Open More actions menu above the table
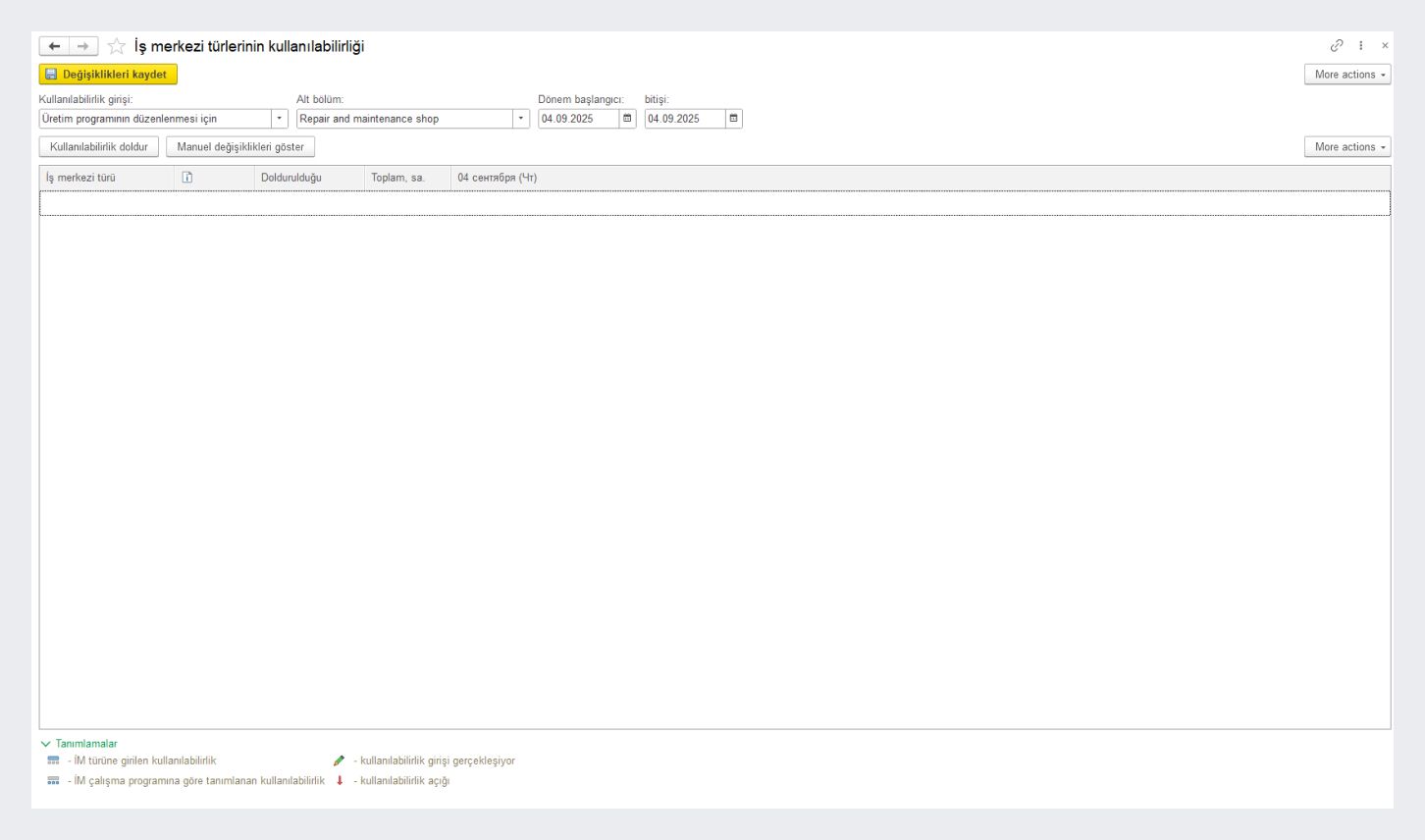Screen dimensions: 1425x840 point(1347,147)
